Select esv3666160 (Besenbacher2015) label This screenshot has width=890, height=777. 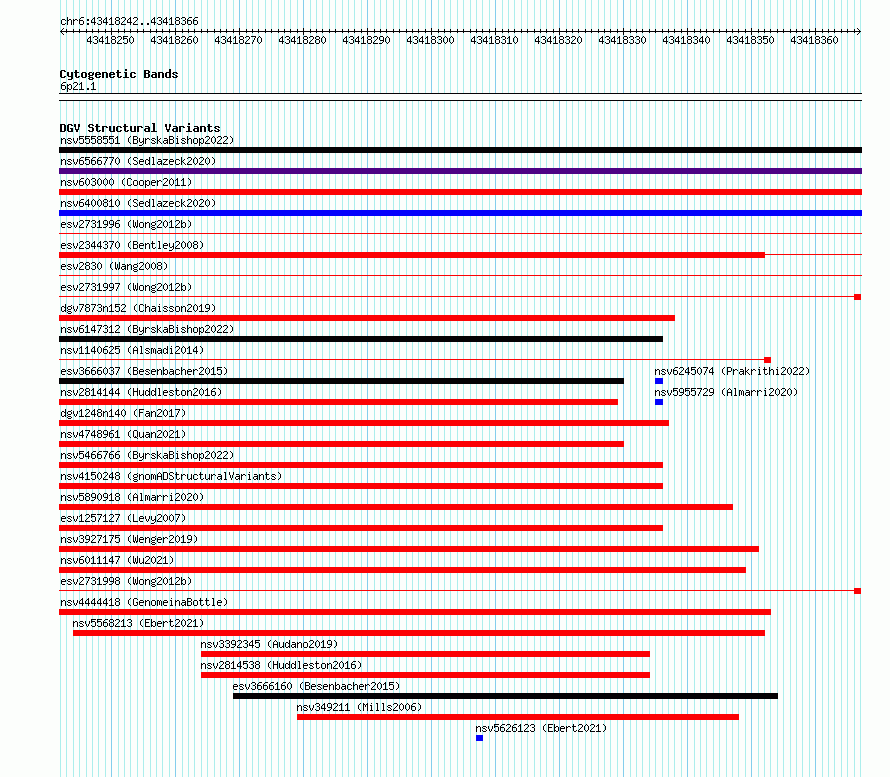coord(316,686)
